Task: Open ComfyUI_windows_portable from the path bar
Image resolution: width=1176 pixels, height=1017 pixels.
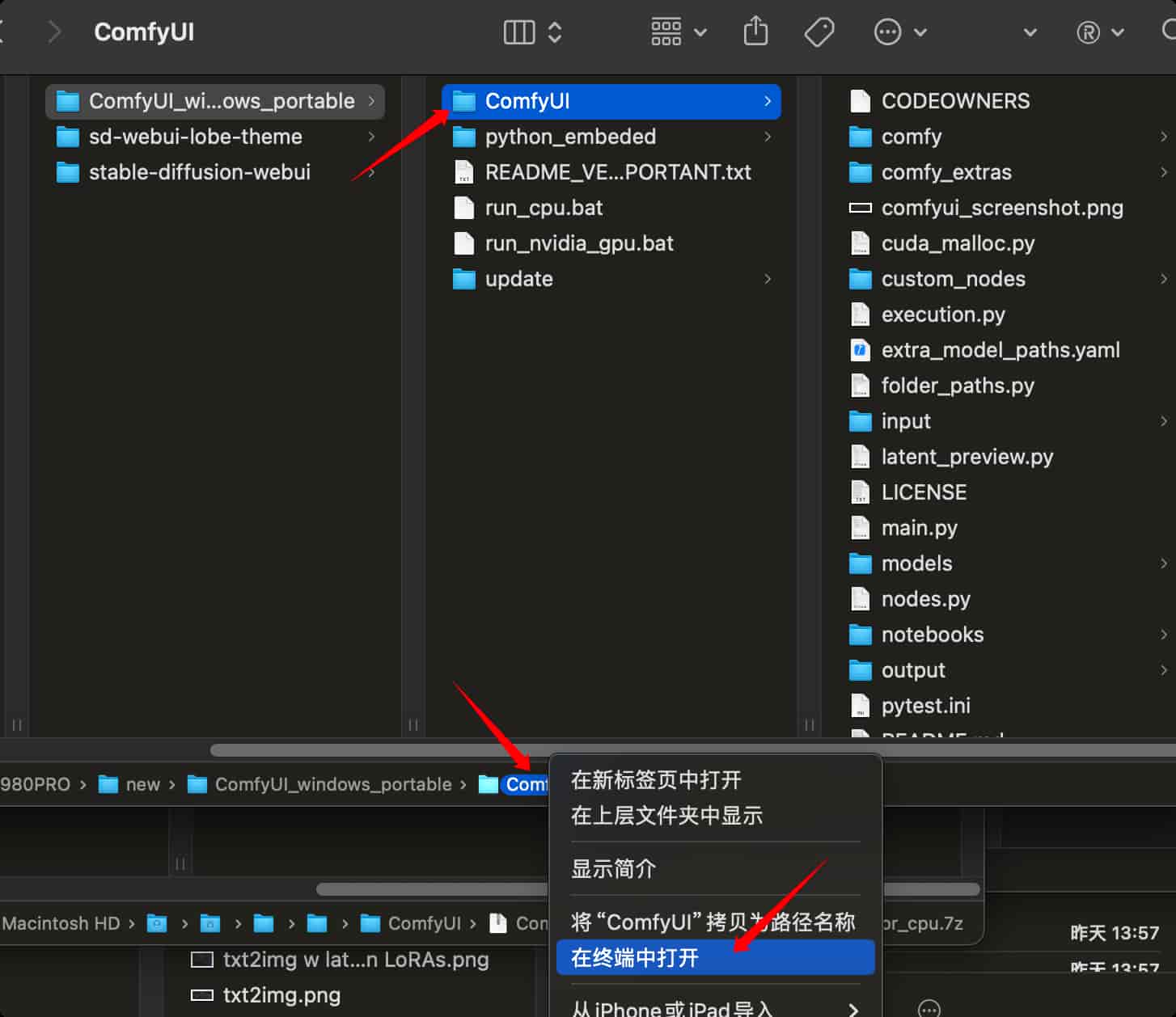Action: (332, 784)
